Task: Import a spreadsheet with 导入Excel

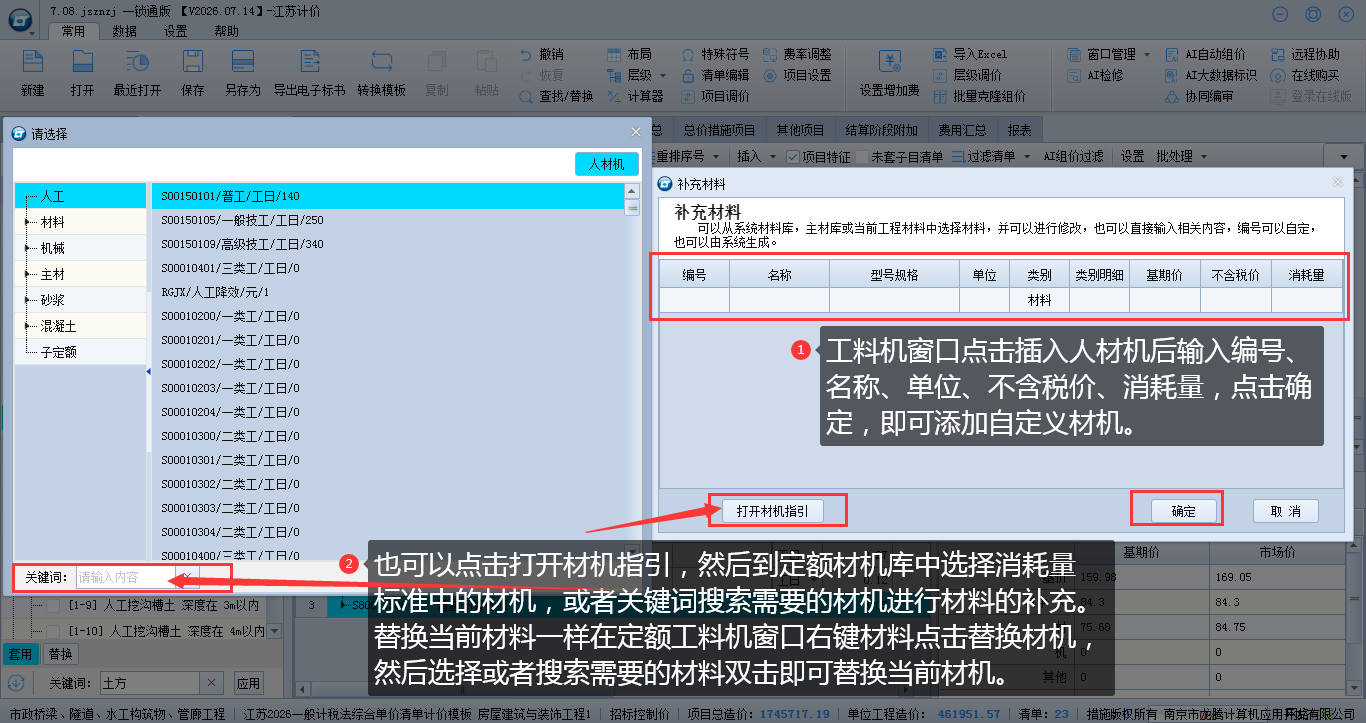Action: point(970,54)
